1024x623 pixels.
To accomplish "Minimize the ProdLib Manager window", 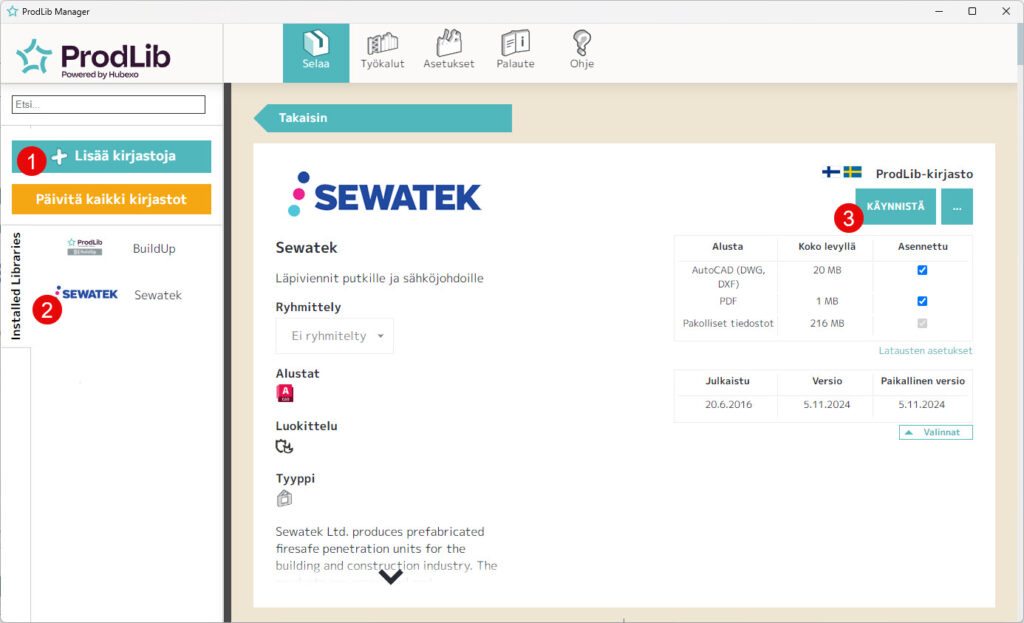I will click(938, 11).
